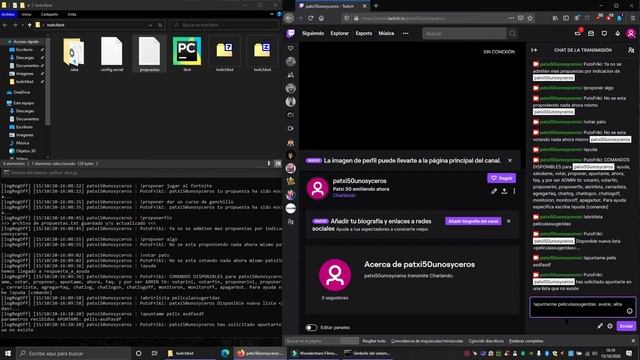Image resolution: width=640 pixels, height=360 pixels.
Task: Open Música in Twitch navigation
Action: (x=386, y=33)
